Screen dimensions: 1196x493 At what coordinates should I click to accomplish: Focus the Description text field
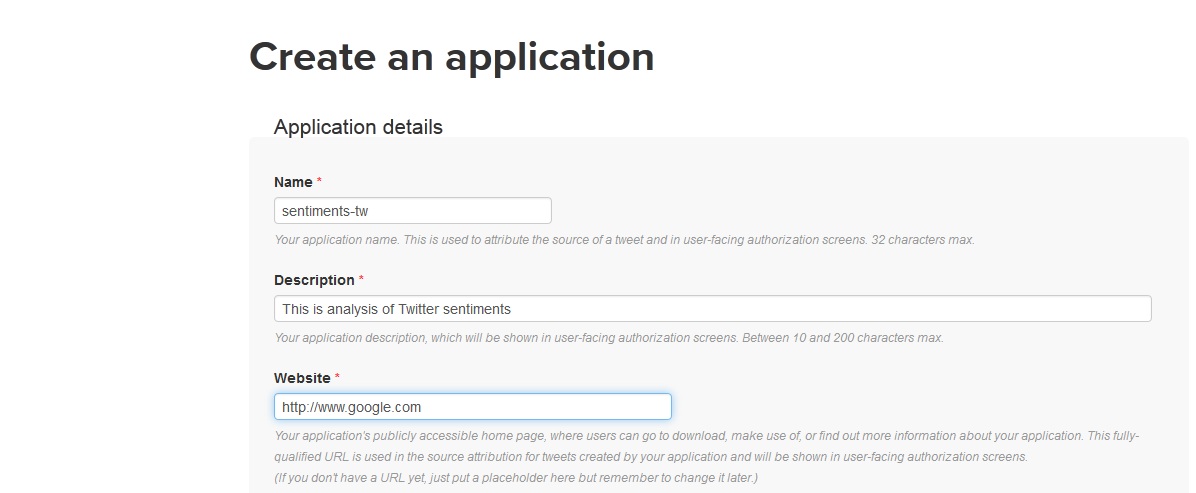click(712, 309)
